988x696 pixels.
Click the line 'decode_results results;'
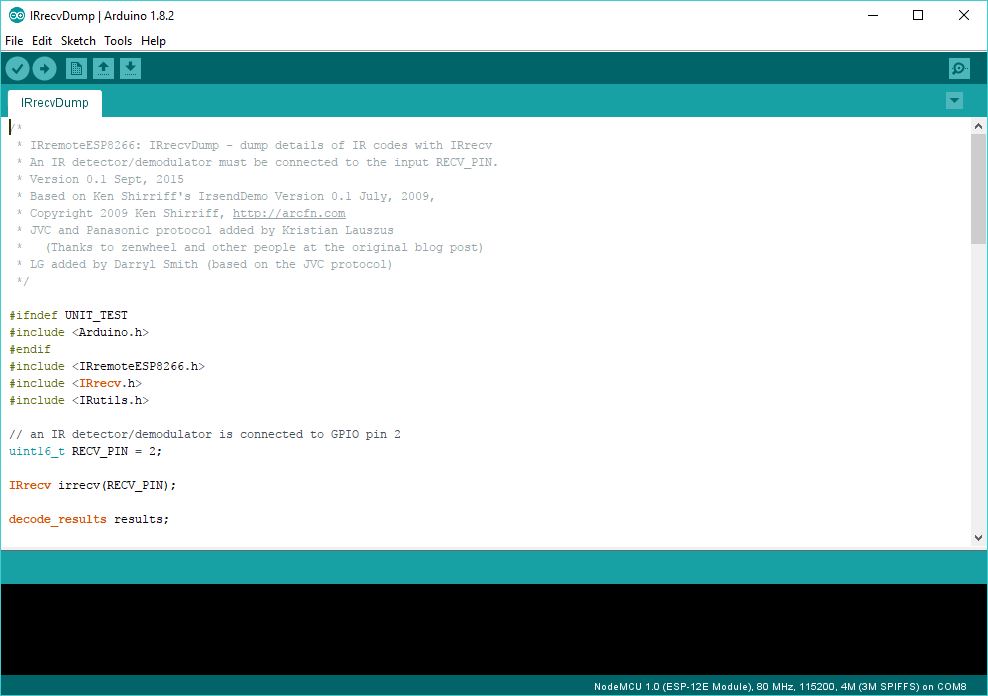click(89, 519)
